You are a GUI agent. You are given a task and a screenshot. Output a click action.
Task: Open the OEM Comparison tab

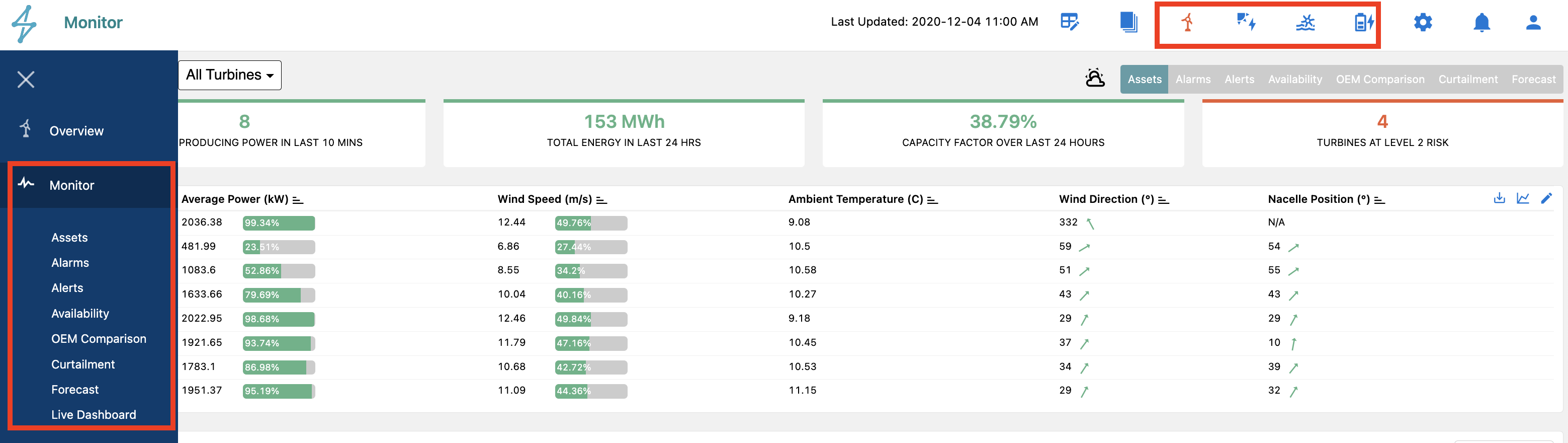[1380, 79]
